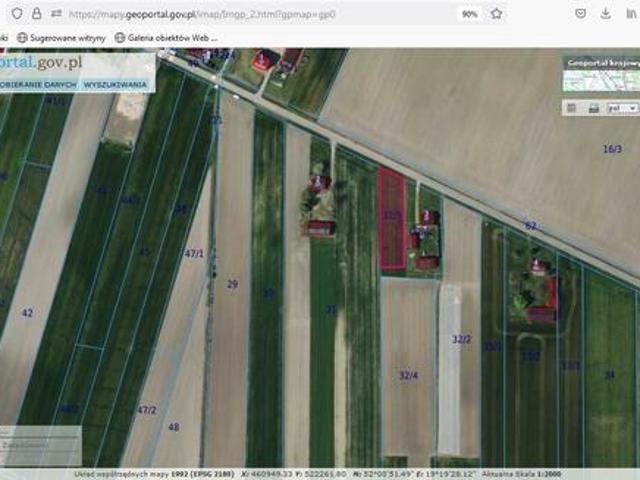Image resolution: width=640 pixels, height=480 pixels.
Task: Click the grid icon beside the print icon
Action: click(573, 107)
